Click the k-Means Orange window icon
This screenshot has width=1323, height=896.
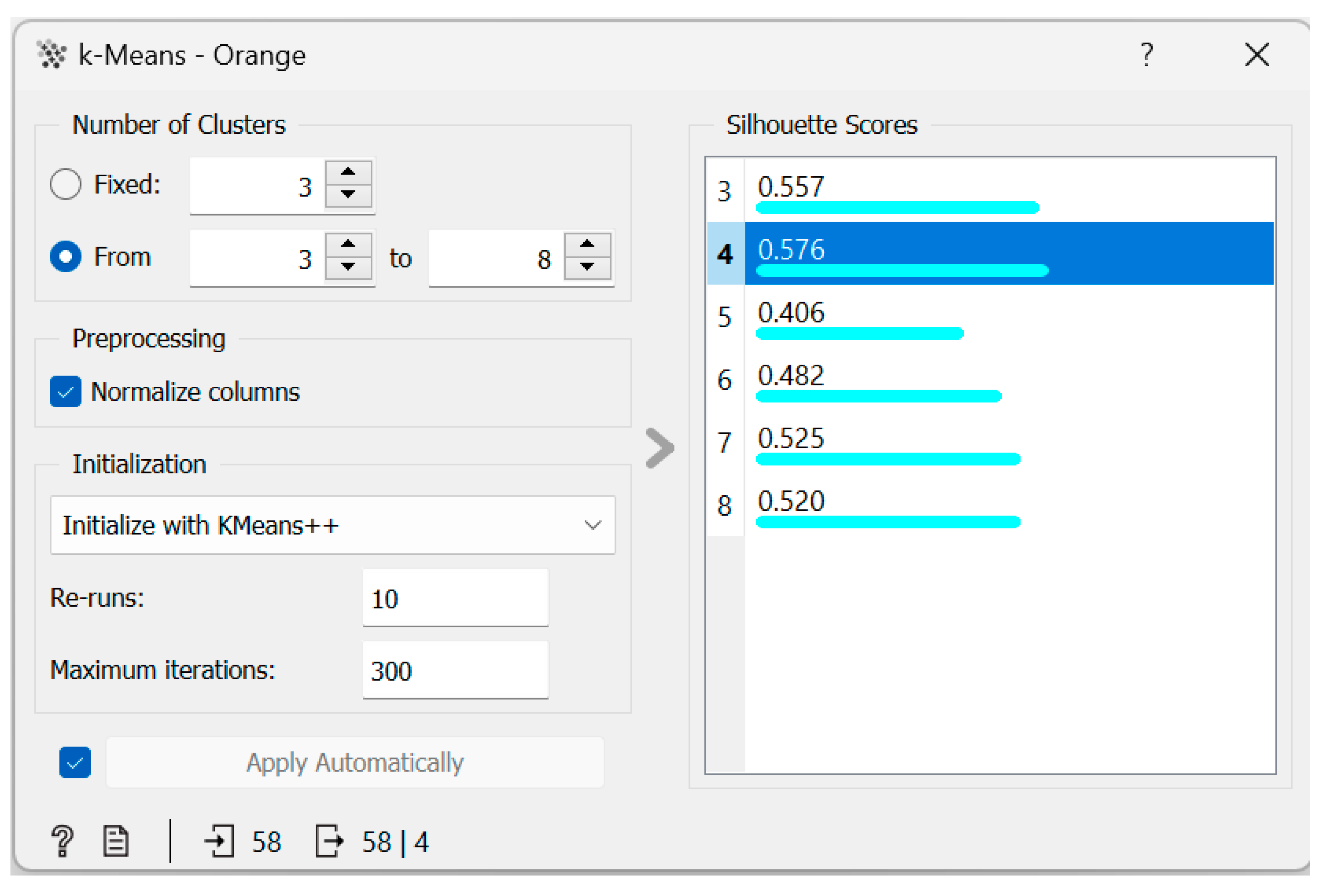coord(52,55)
